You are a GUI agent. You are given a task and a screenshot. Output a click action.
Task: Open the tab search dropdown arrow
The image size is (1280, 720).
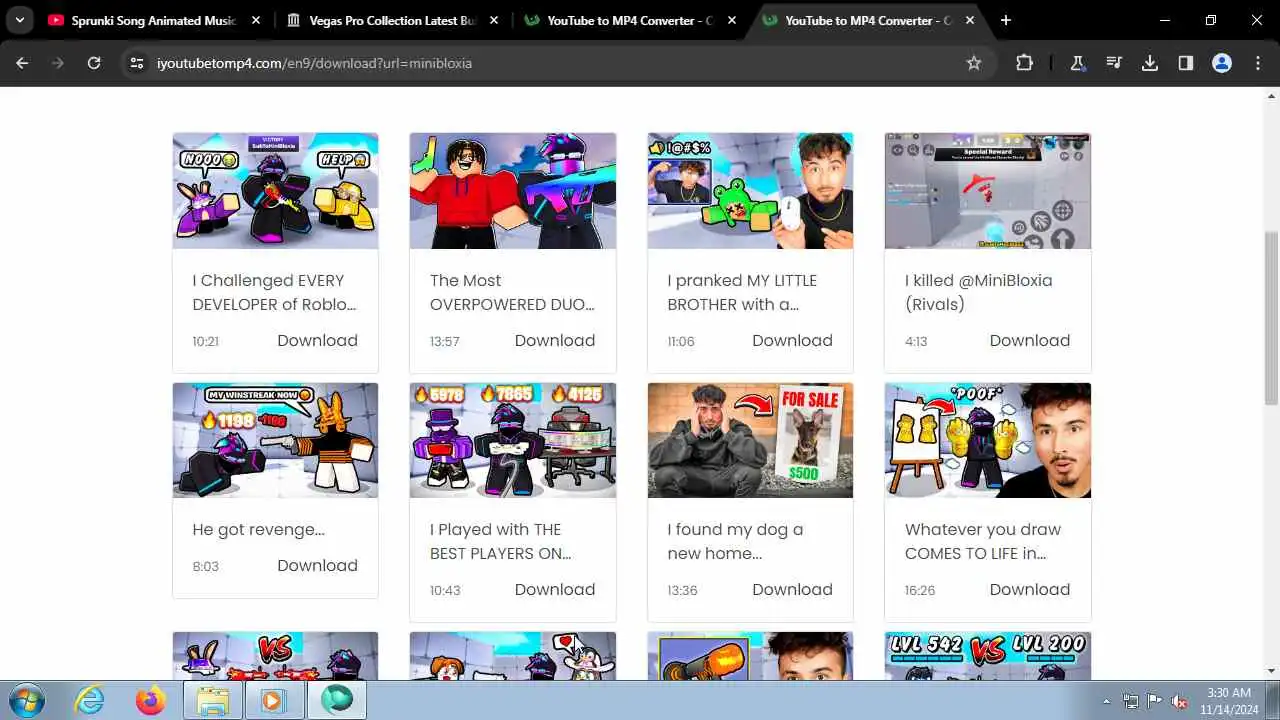[19, 20]
